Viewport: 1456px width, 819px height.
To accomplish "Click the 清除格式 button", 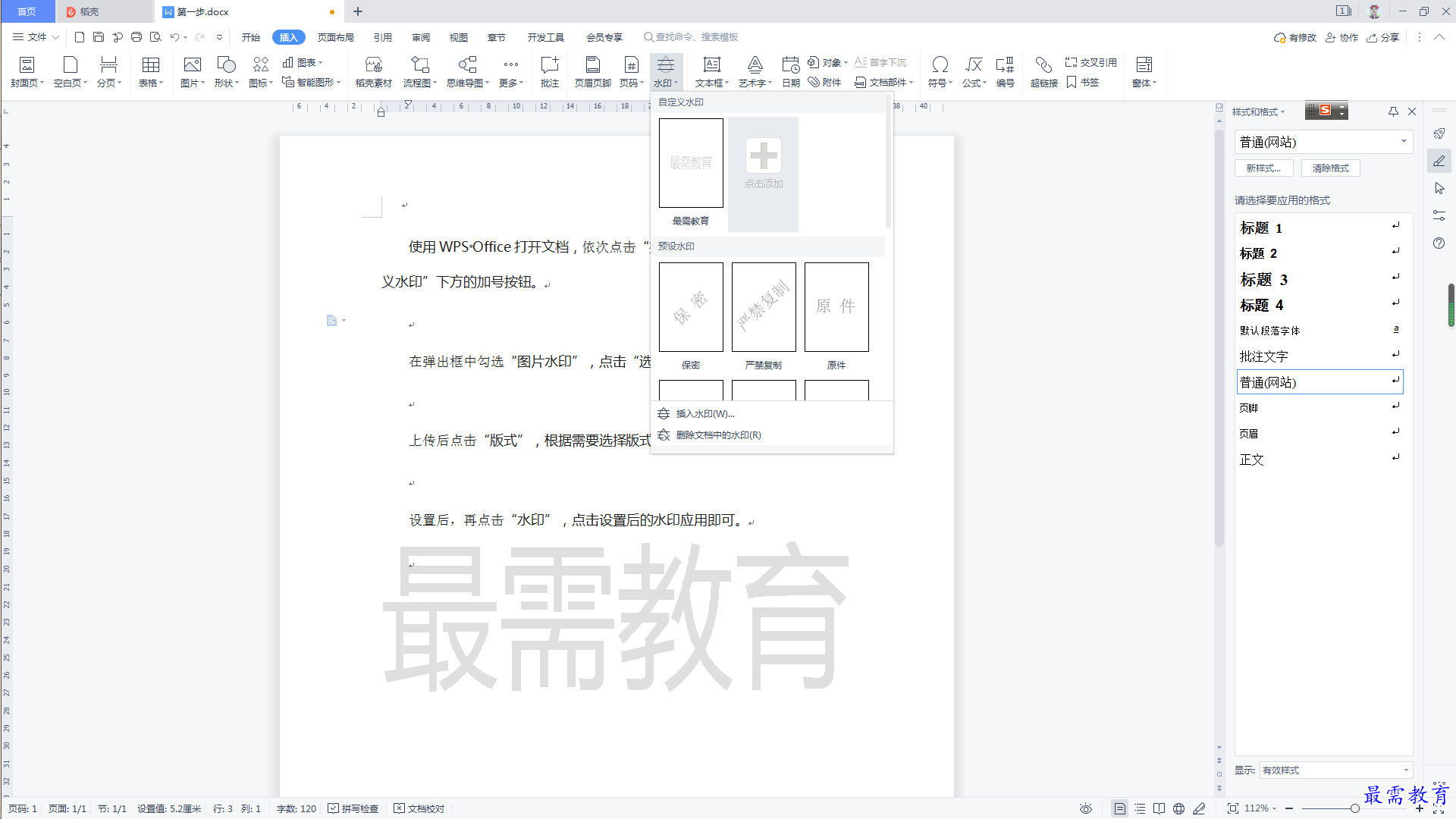I will point(1331,168).
